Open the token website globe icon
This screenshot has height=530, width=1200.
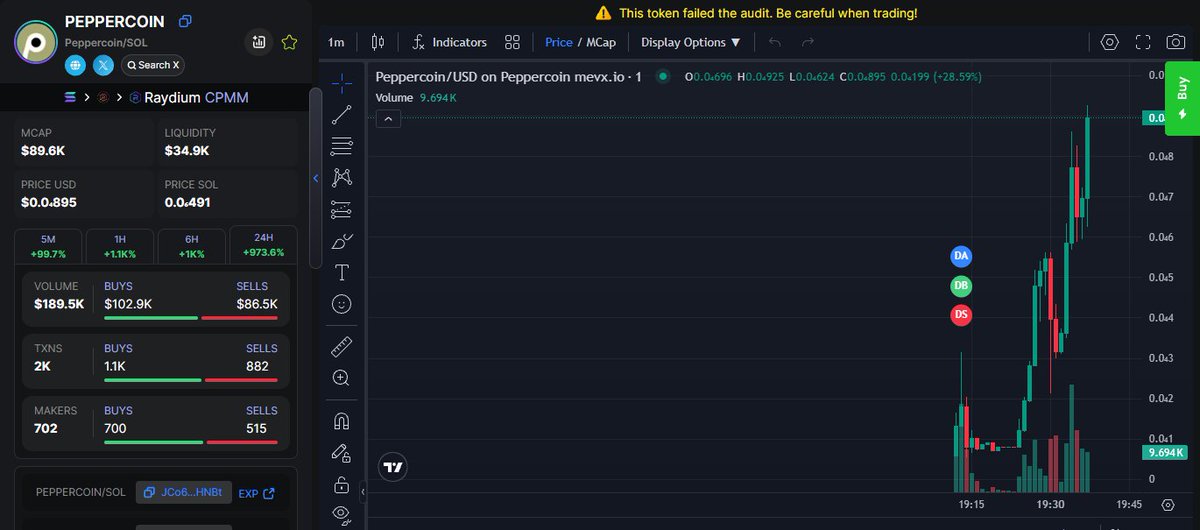[x=76, y=65]
